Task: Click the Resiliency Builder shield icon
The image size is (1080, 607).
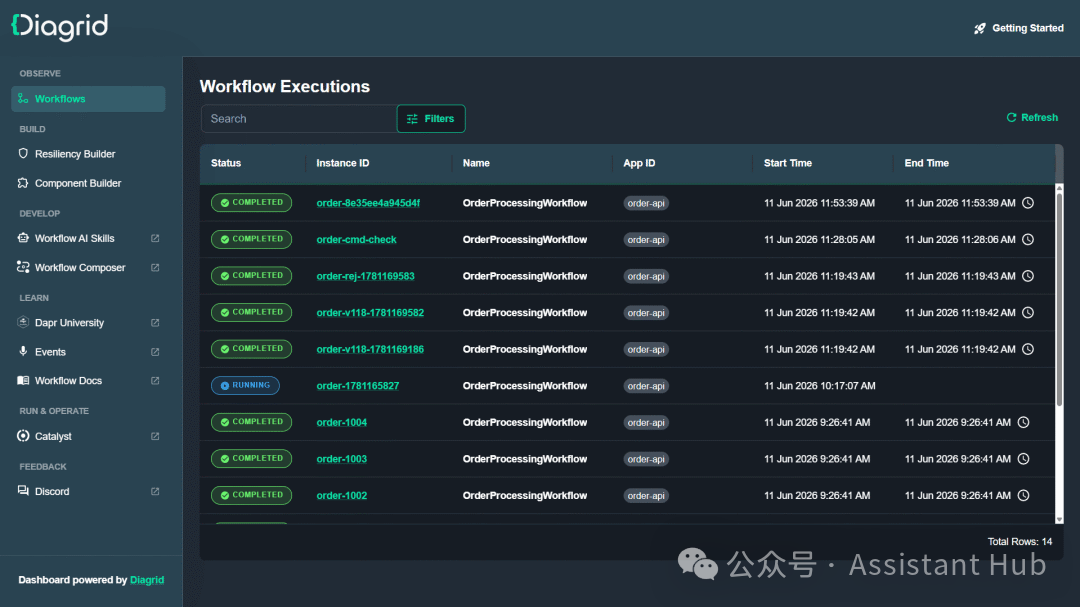Action: (23, 154)
